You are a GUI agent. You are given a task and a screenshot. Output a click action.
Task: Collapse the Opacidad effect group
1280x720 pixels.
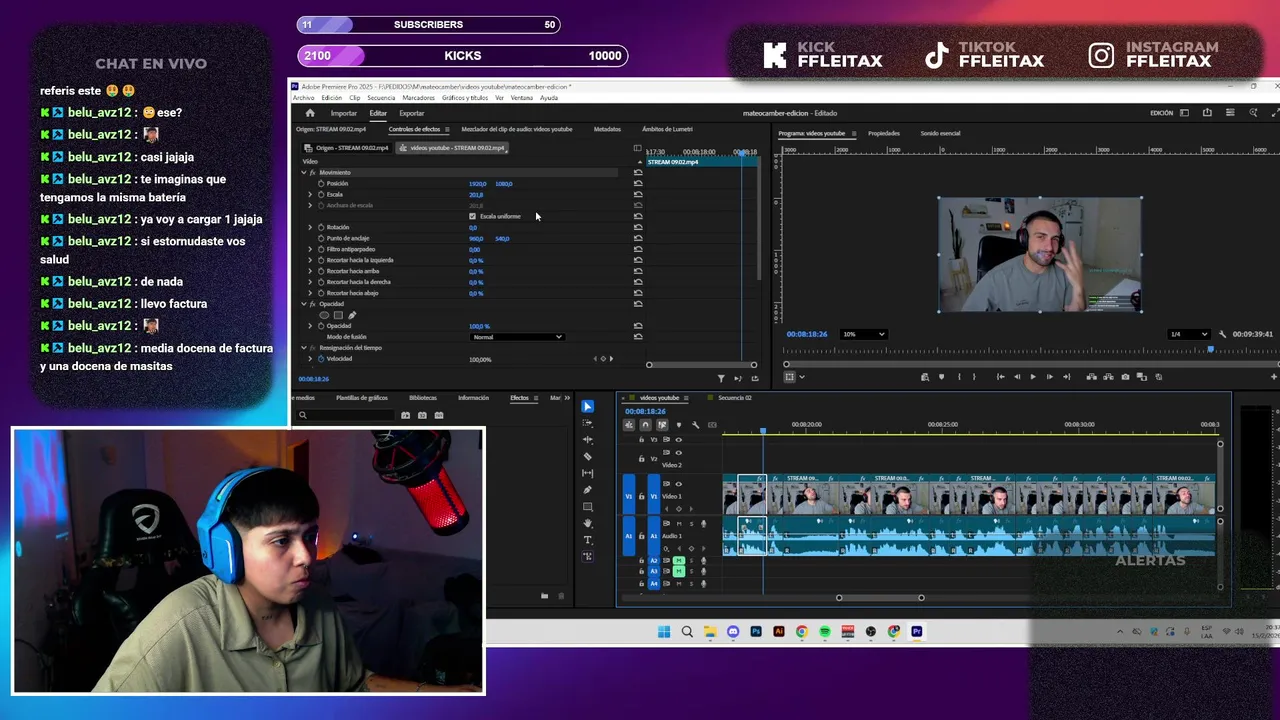304,304
